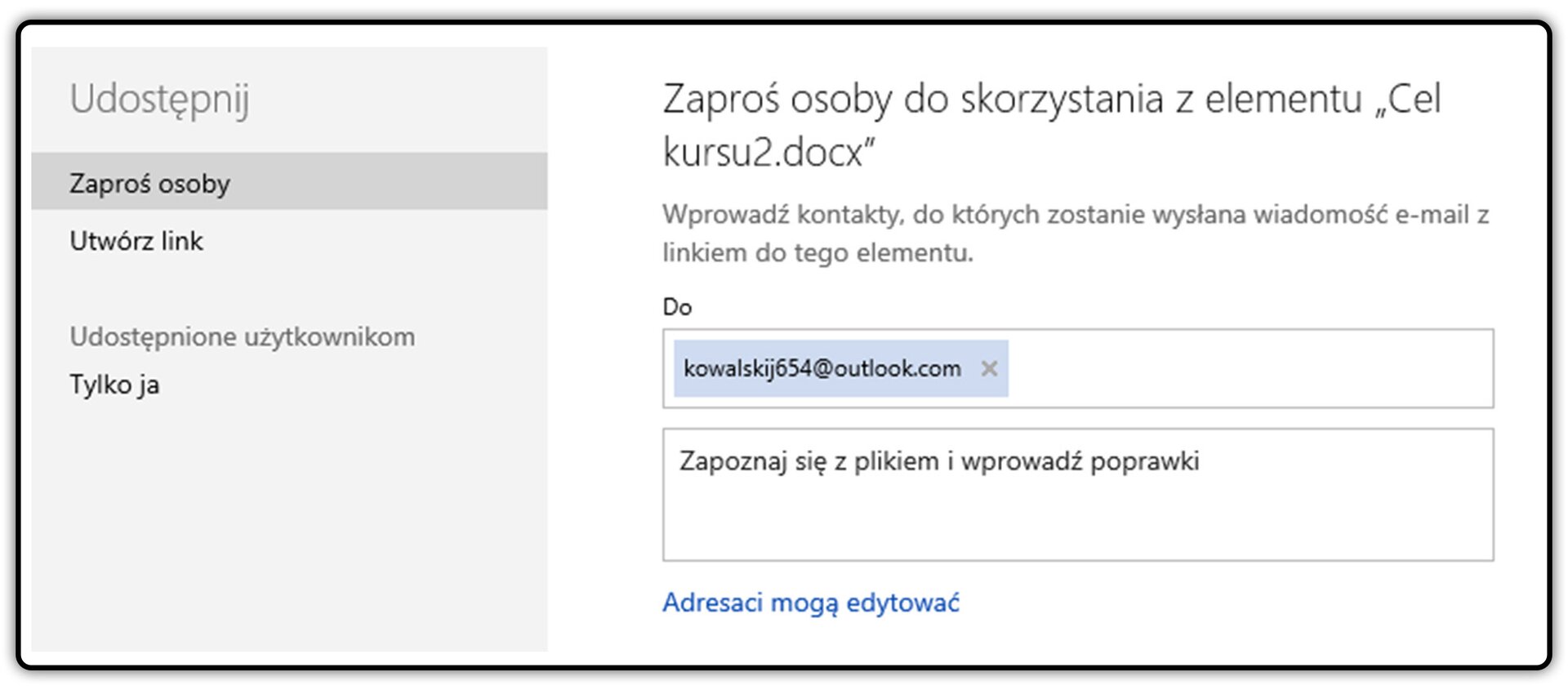Viewport: 1568px width, 690px height.
Task: Click the Udostępnione użytkownikom heading
Action: 243,336
